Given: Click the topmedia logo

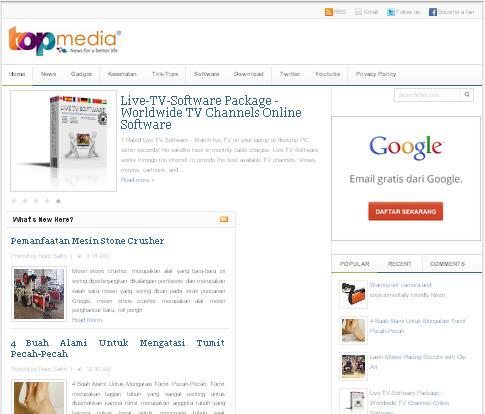Looking at the screenshot, I should click(65, 41).
